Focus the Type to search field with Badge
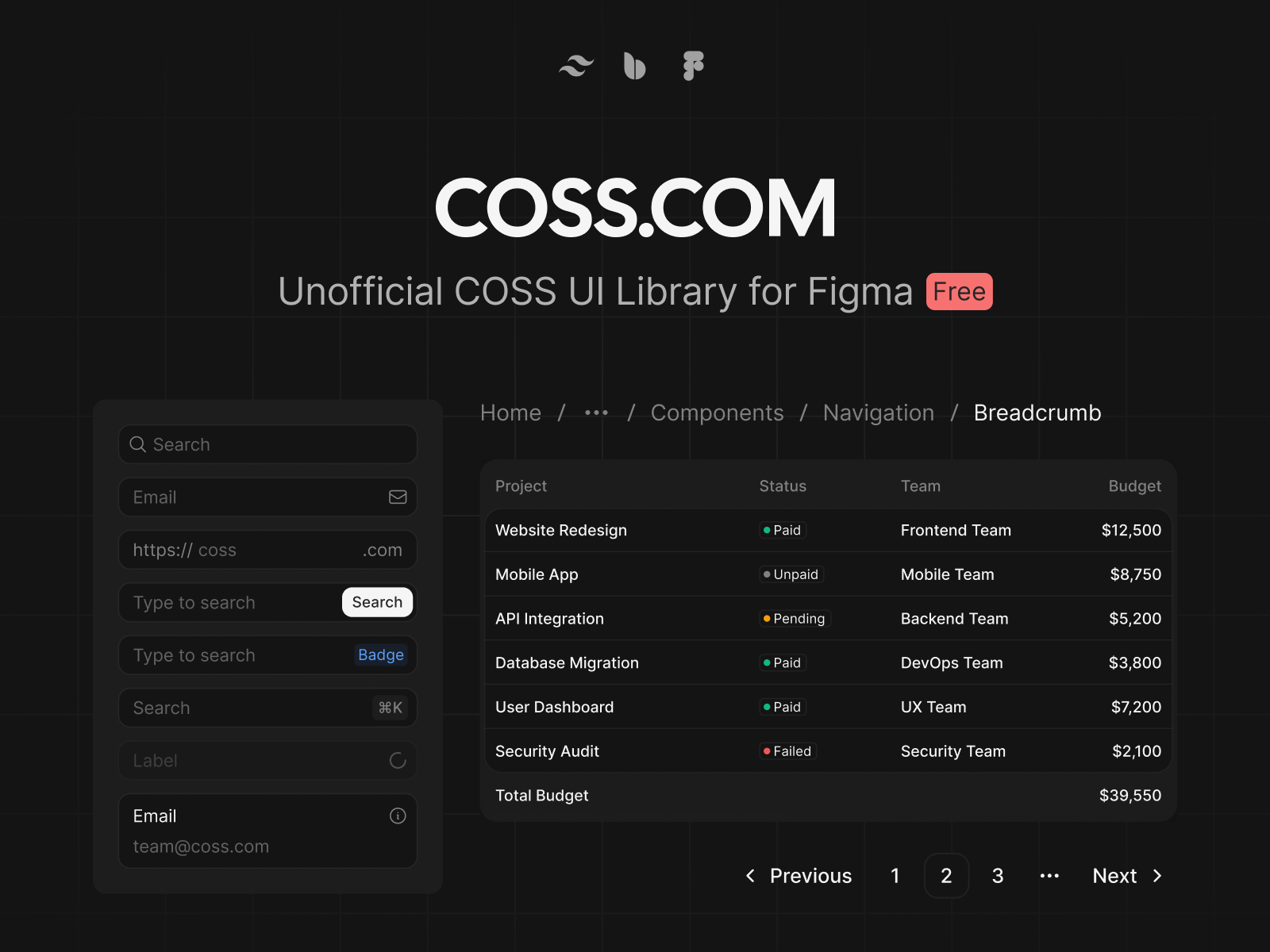Viewport: 1270px width, 952px height. (268, 655)
